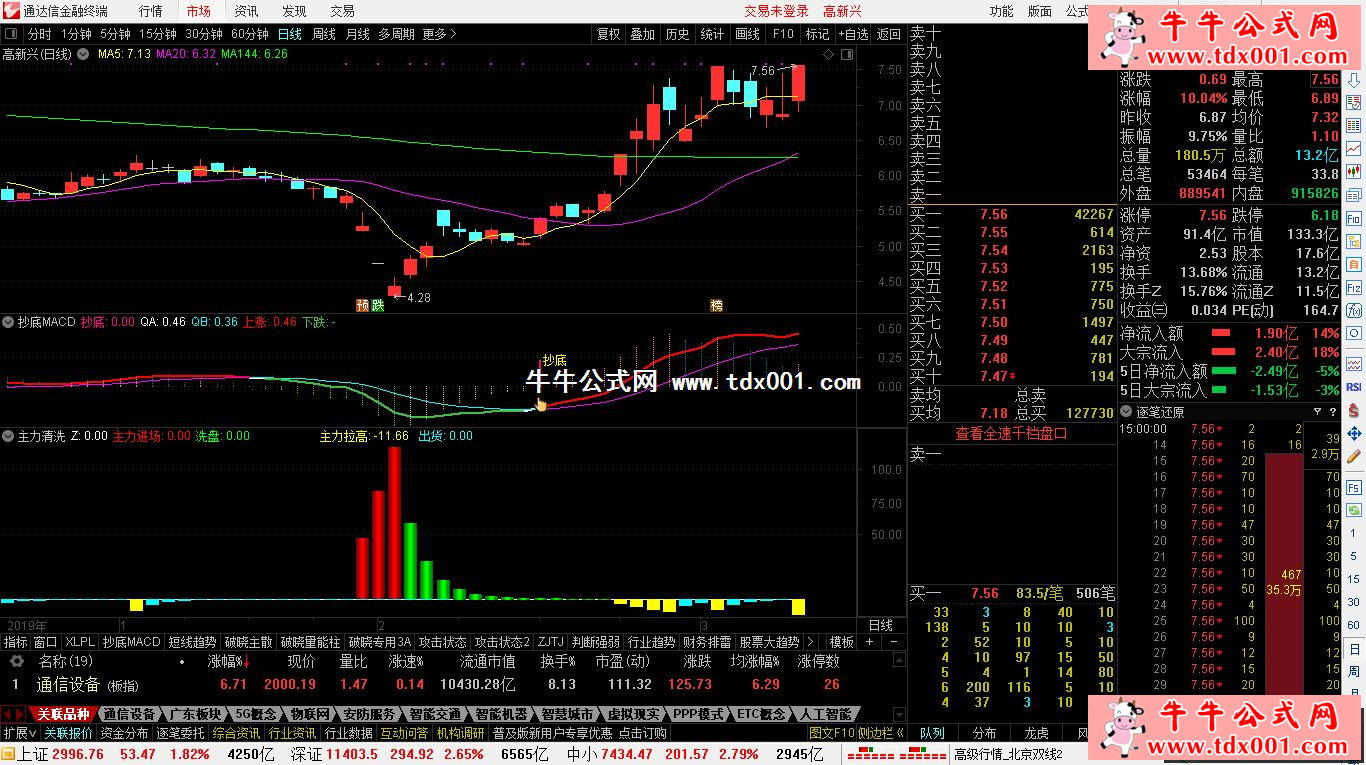Click the RSI indicator sidebar icon
The width and height of the screenshot is (1366, 765).
click(x=1354, y=386)
